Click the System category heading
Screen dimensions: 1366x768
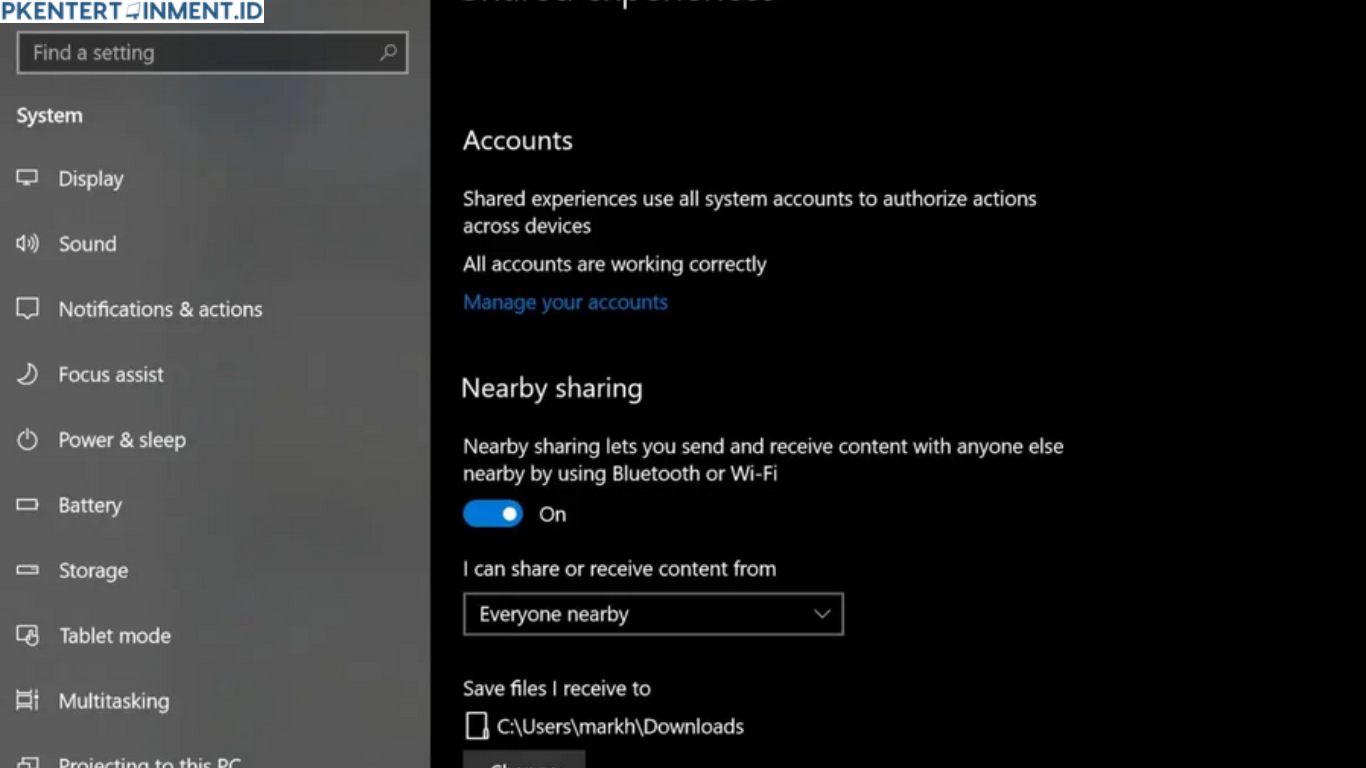click(x=49, y=116)
